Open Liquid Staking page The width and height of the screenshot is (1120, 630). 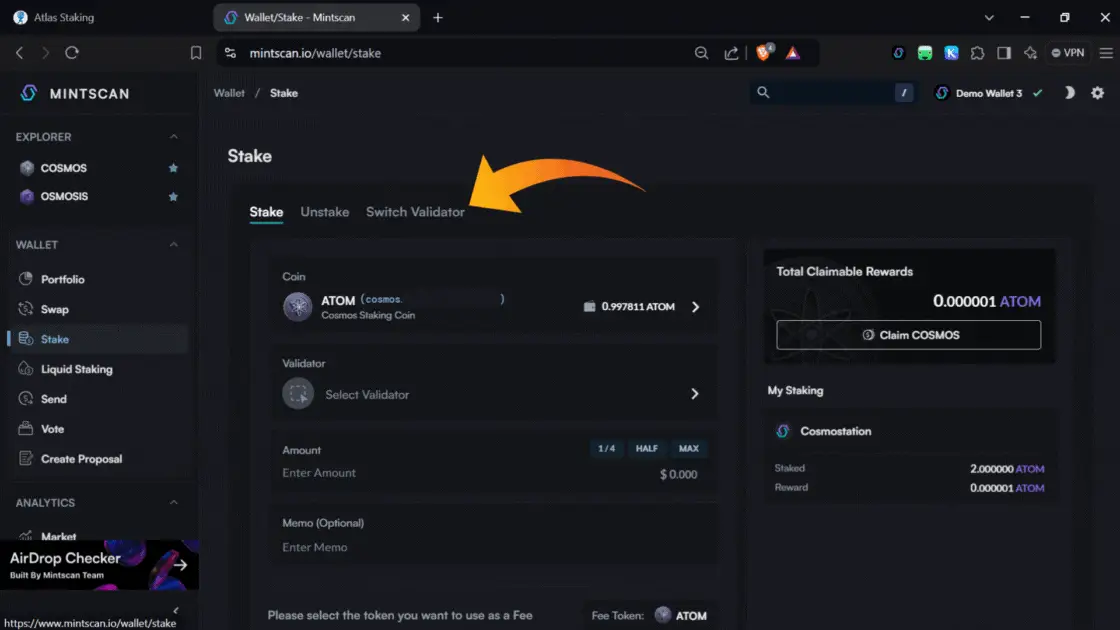(x=76, y=369)
